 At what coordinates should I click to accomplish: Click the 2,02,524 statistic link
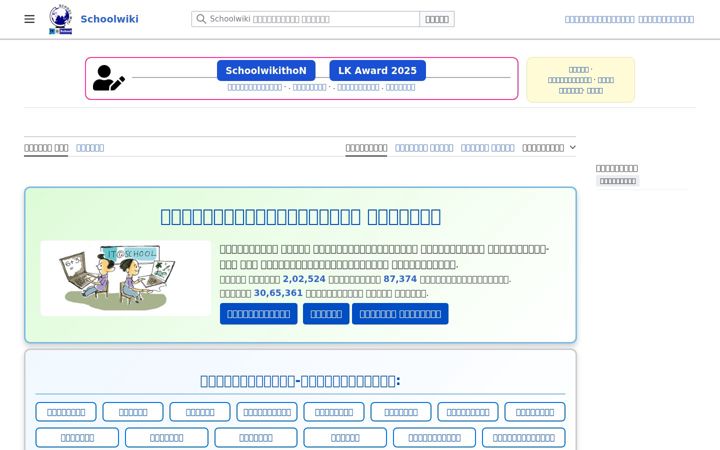click(x=304, y=279)
